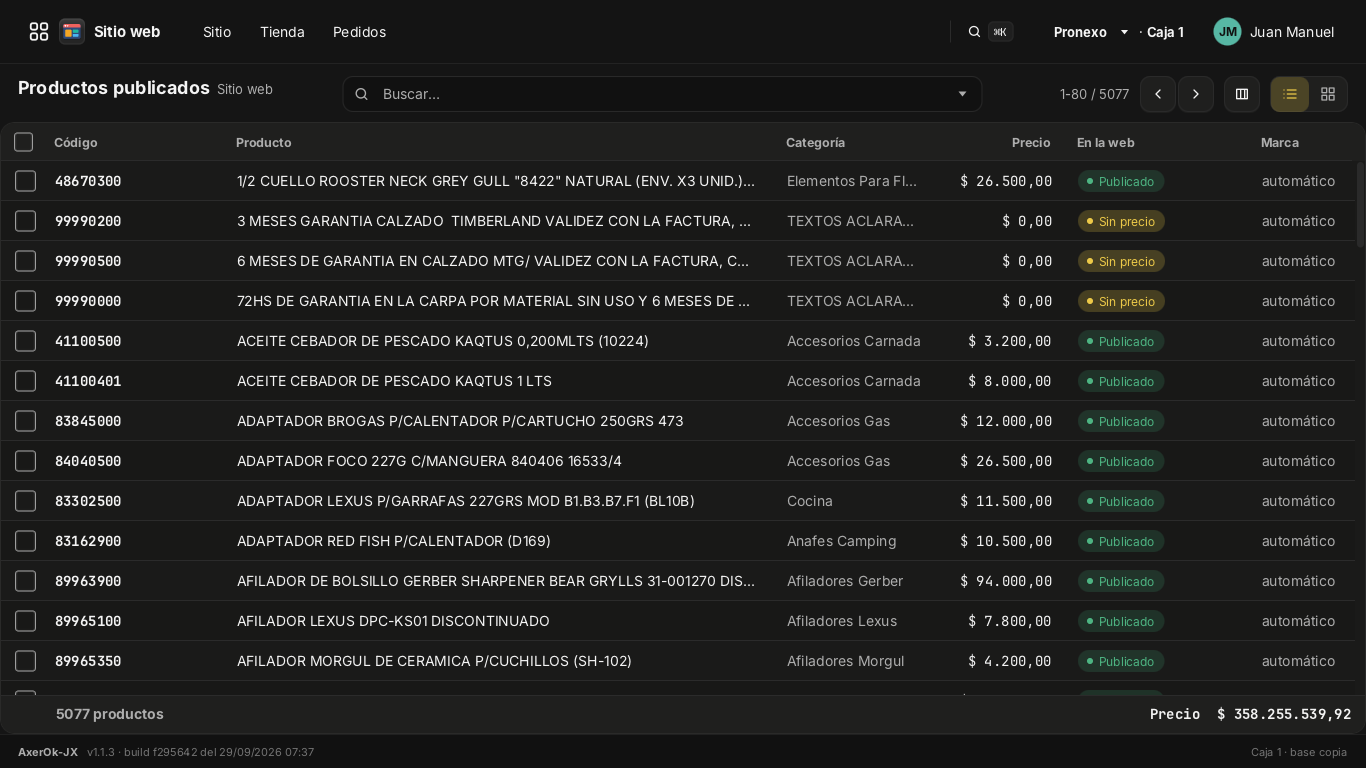This screenshot has width=1366, height=768.
Task: Click the vertical scrollbar of the table
Action: pyautogui.click(x=1360, y=204)
